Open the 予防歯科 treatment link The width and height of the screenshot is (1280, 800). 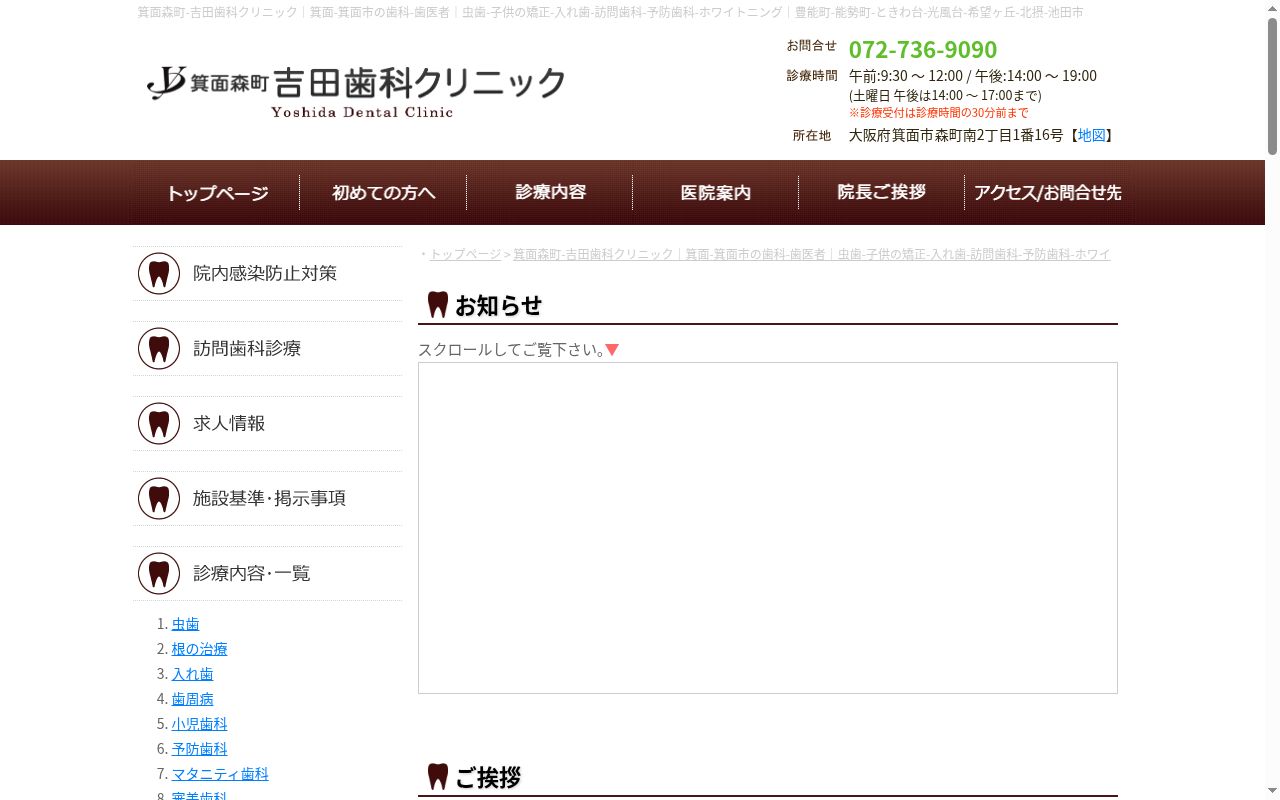[199, 749]
